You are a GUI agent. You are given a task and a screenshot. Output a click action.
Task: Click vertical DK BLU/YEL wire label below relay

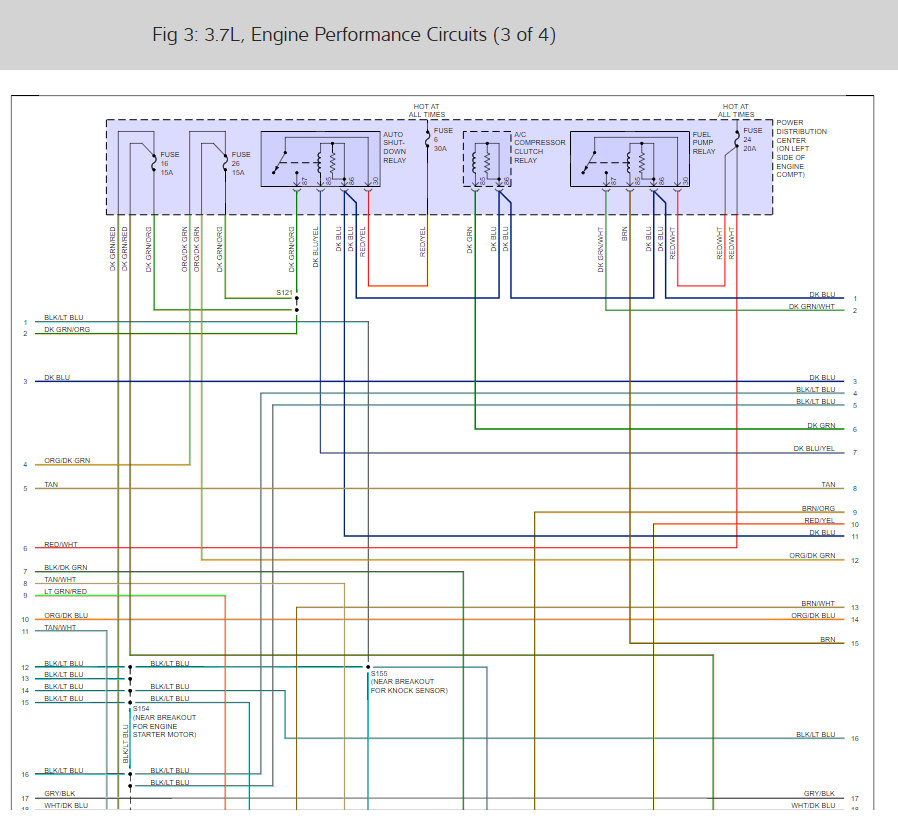[316, 247]
